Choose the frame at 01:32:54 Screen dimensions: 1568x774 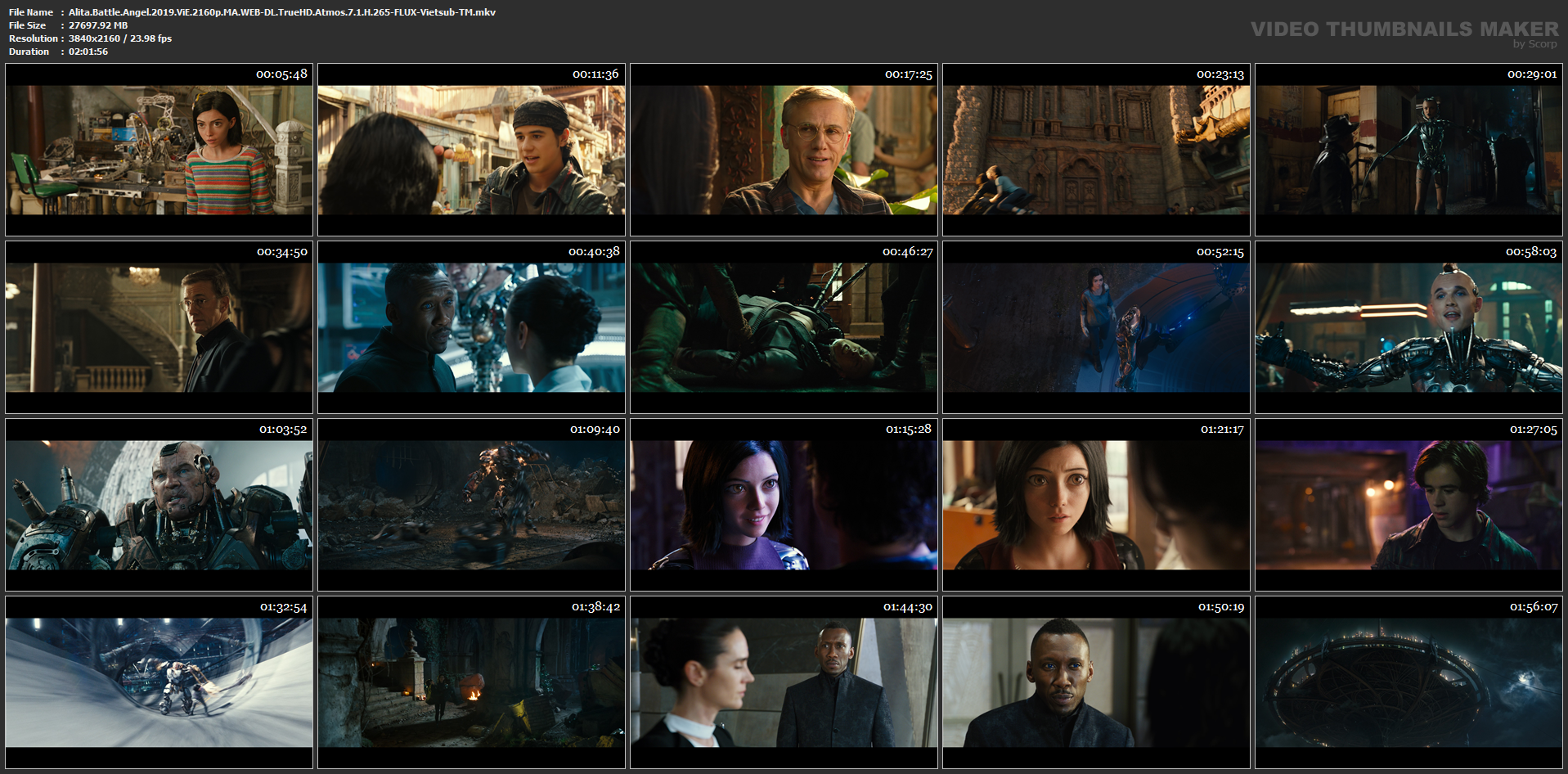(159, 682)
